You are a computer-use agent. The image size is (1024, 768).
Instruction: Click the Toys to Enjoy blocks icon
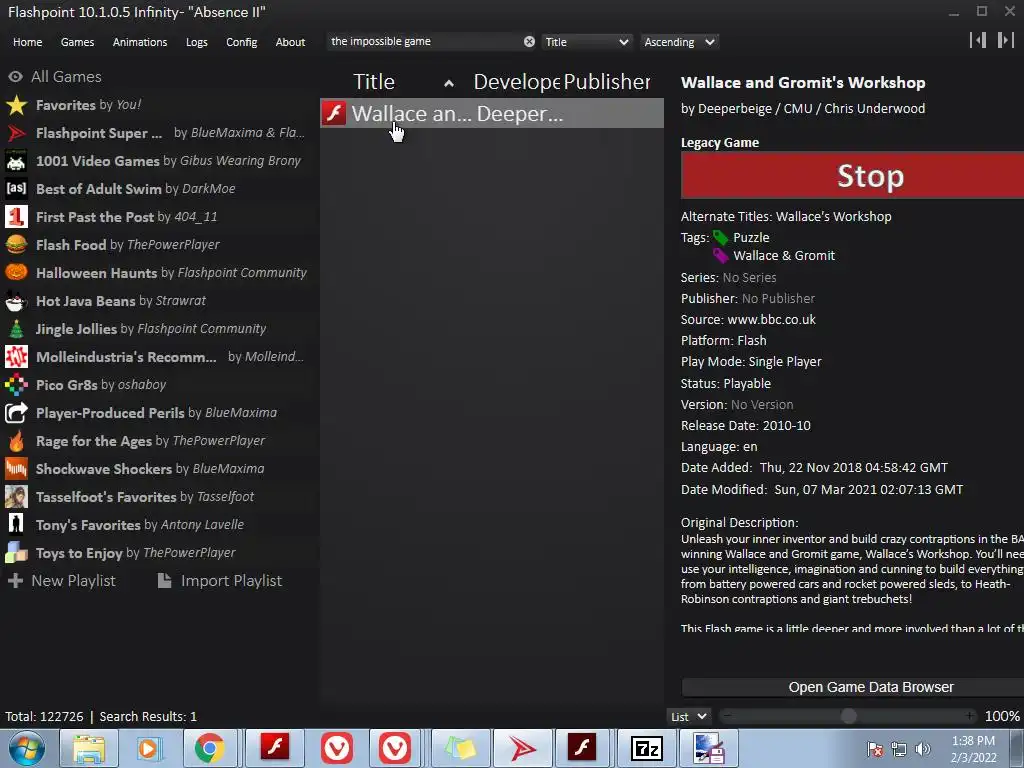click(16, 553)
